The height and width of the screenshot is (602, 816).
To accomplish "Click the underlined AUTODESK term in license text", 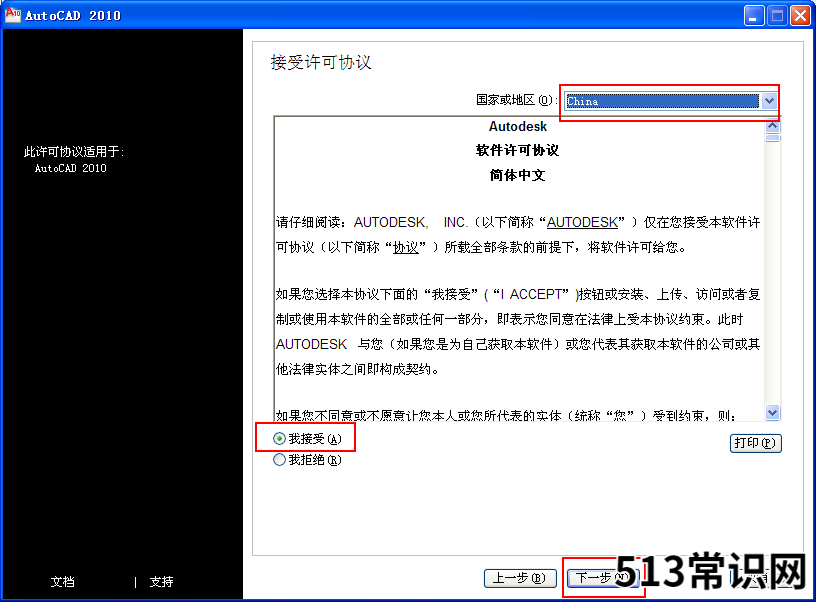I will pyautogui.click(x=582, y=223).
